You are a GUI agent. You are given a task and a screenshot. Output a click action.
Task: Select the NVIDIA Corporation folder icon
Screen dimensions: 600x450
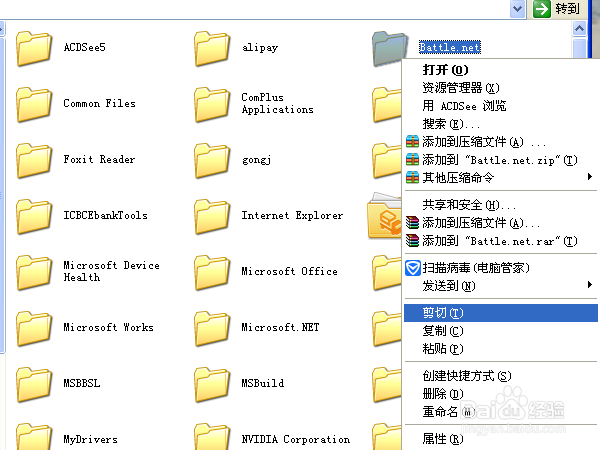(212, 436)
